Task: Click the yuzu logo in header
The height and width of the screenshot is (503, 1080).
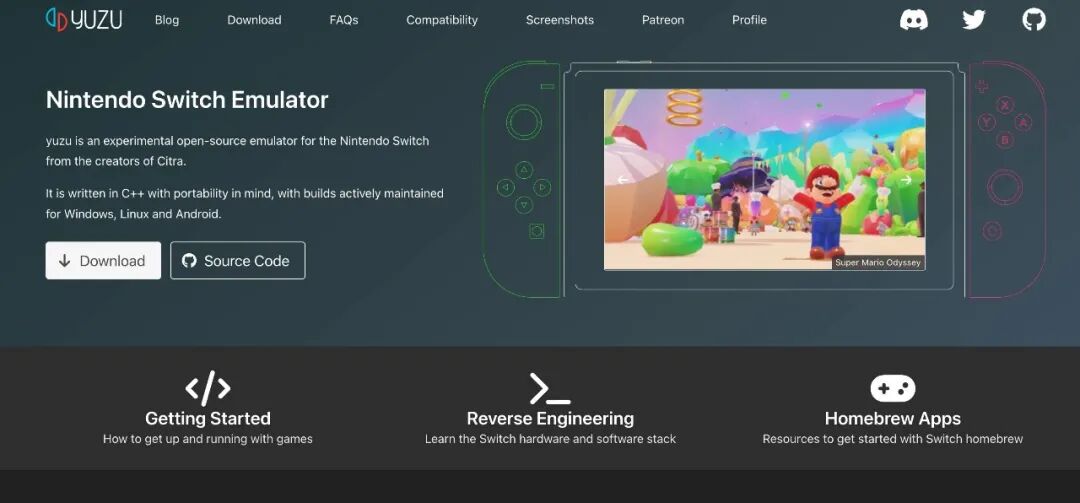Action: tap(83, 19)
